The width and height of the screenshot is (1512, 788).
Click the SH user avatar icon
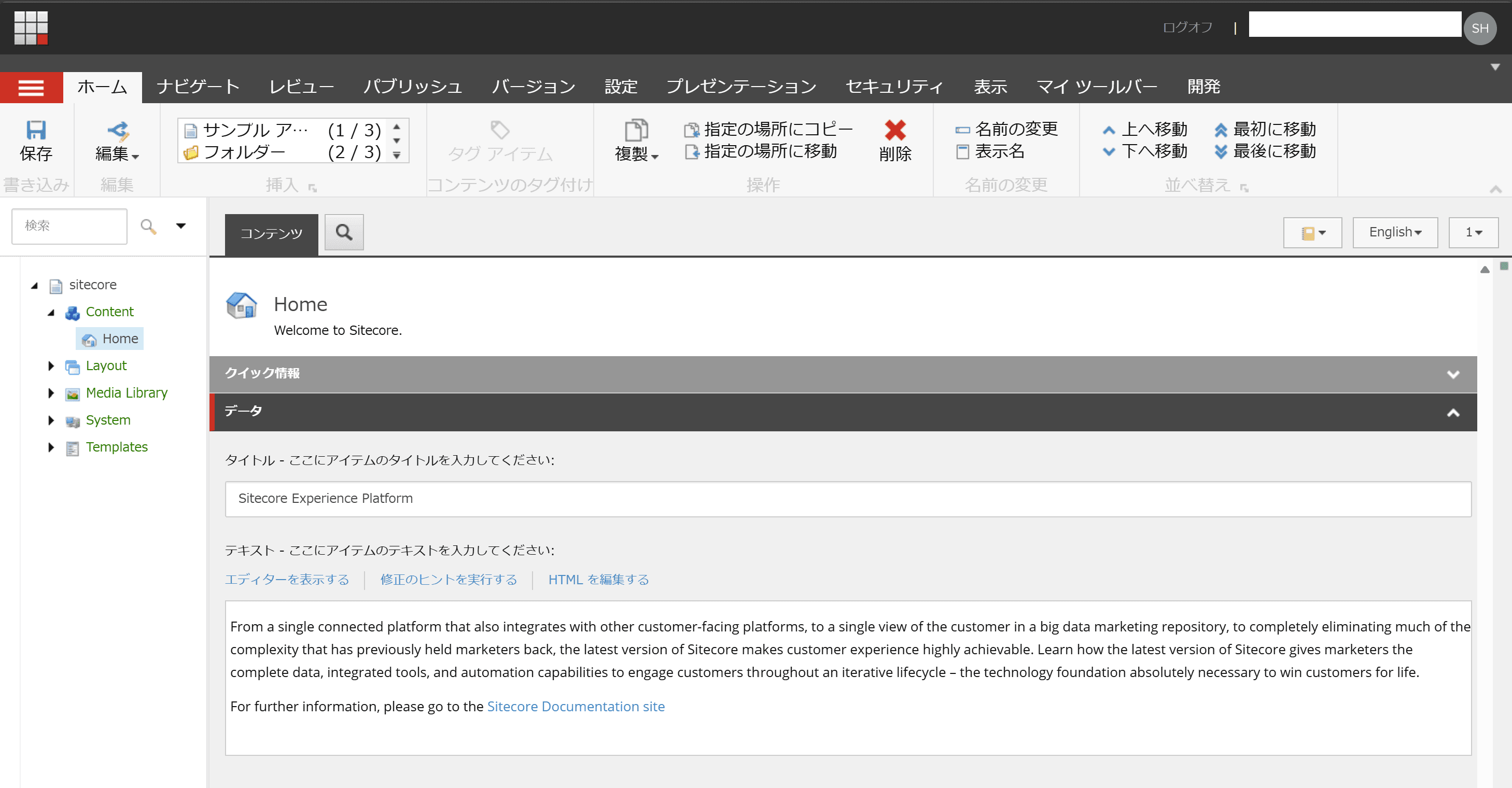pyautogui.click(x=1479, y=28)
